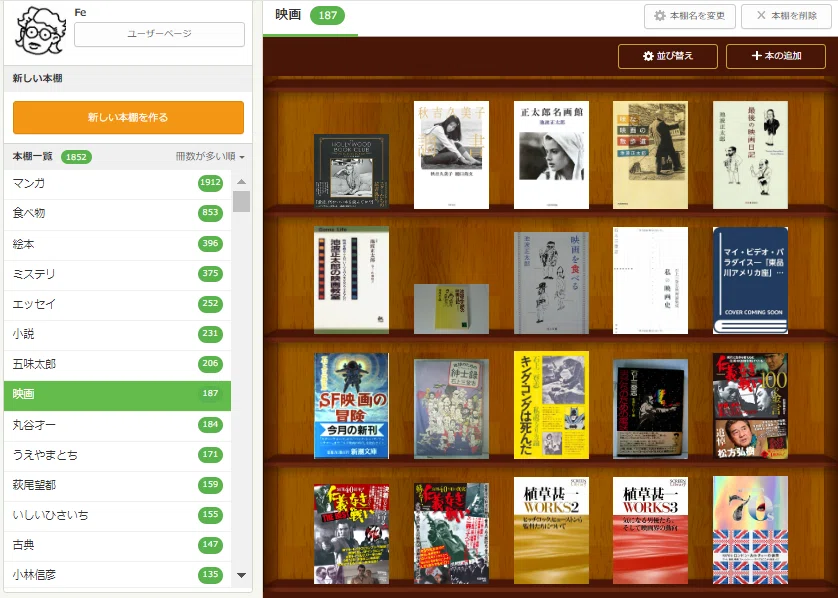Open the 植草甚一 WORKS3 book cover
Image resolution: width=838 pixels, height=598 pixels.
pos(650,531)
